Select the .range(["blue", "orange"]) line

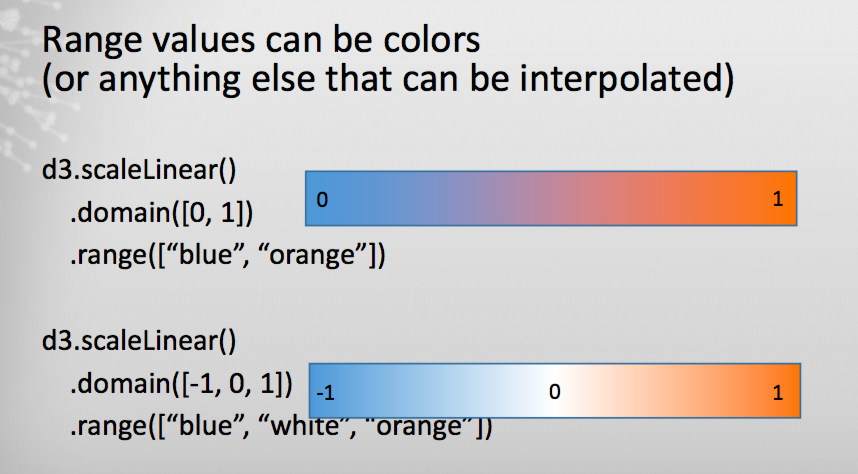coord(228,255)
